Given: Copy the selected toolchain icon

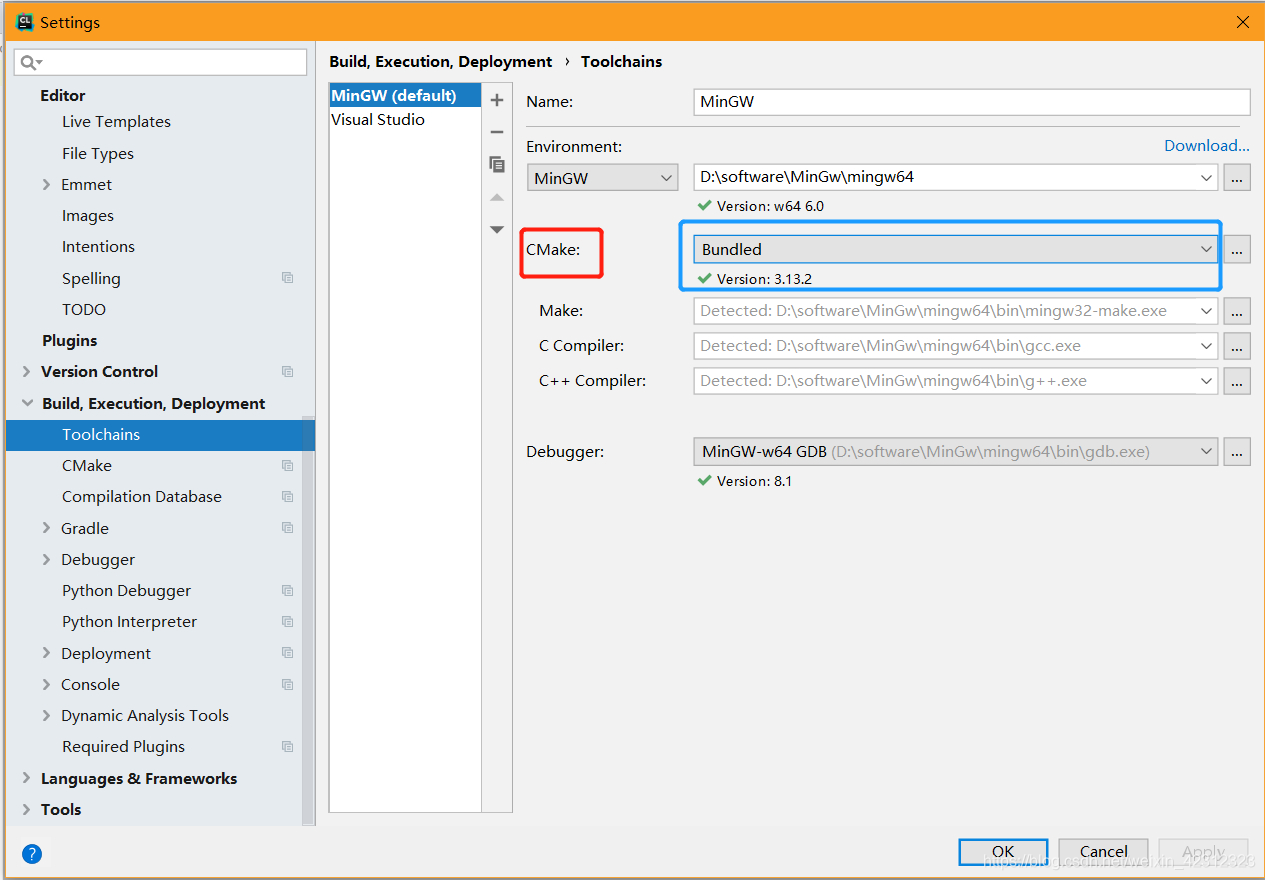Looking at the screenshot, I should (497, 164).
